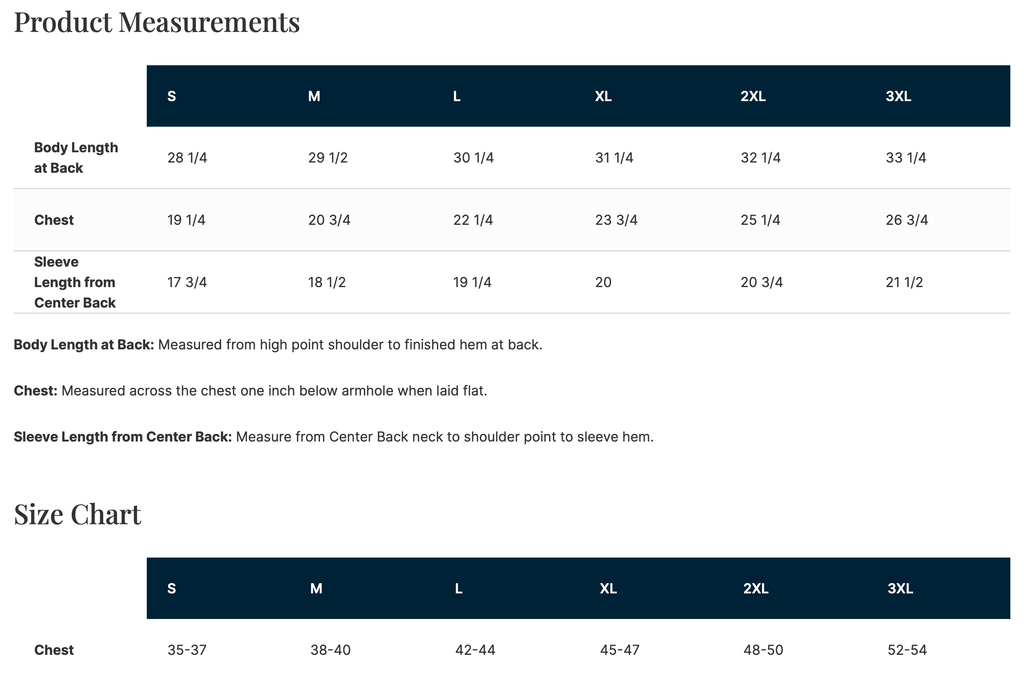Click the 35-37 chest size range
The height and width of the screenshot is (680, 1024).
click(x=187, y=650)
